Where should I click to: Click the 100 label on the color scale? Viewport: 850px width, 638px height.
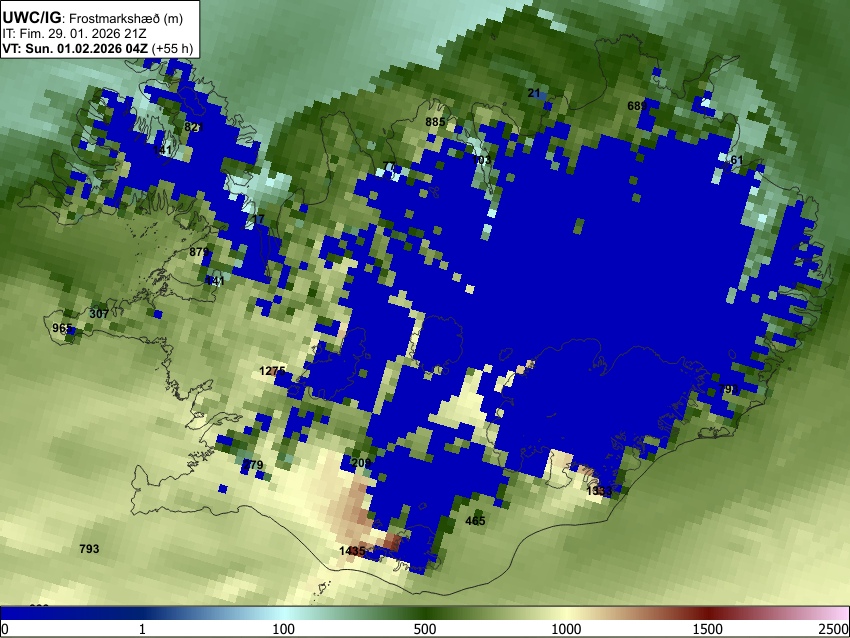tap(283, 629)
